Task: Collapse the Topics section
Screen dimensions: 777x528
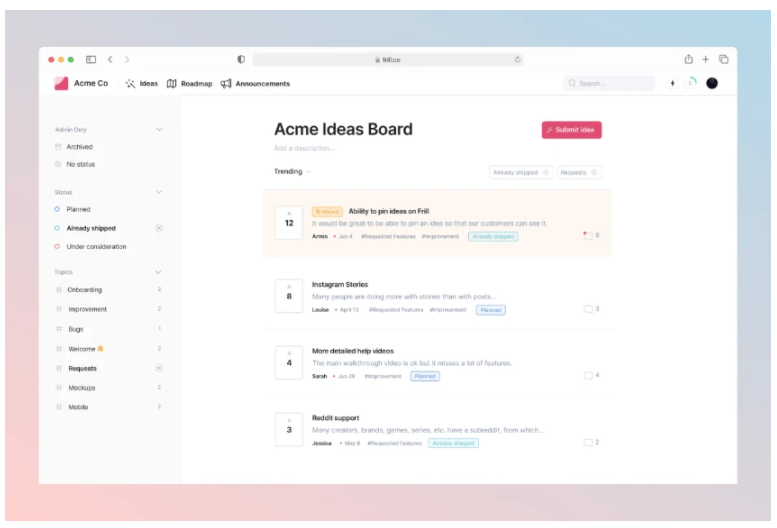Action: pos(158,272)
